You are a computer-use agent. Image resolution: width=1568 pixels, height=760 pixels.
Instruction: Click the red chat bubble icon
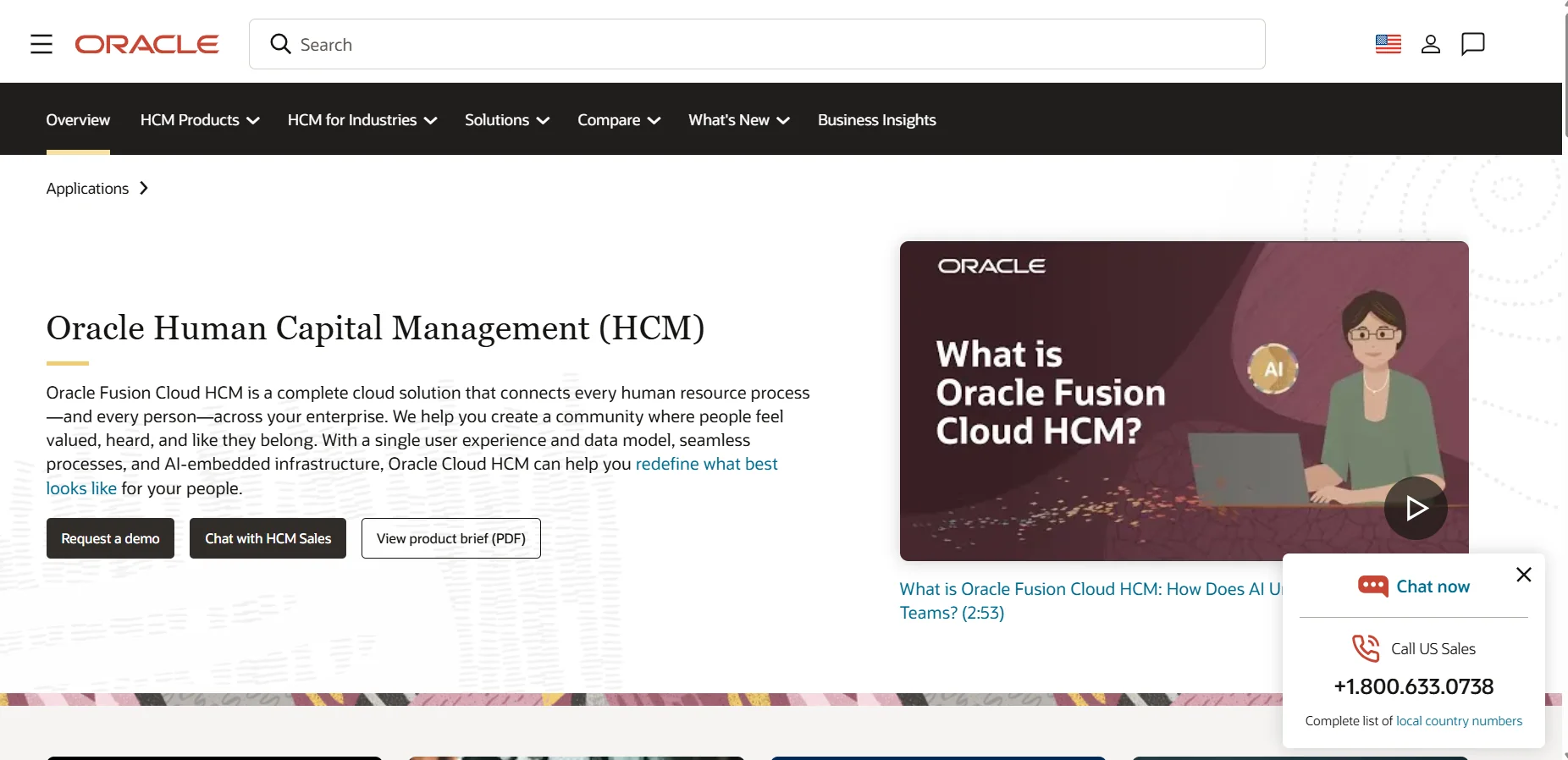1372,586
